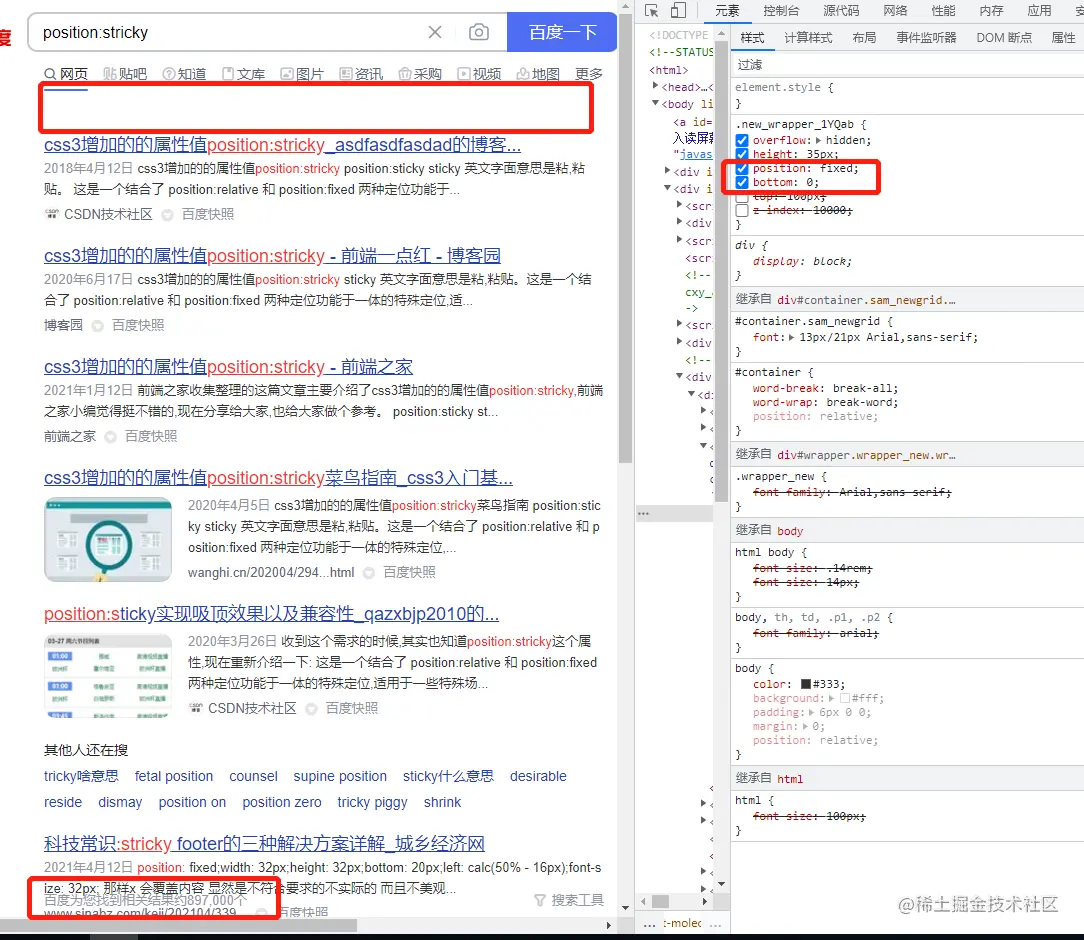Screen dimensions: 1084x940
Task: Open the 前端之家 search result title
Action: tap(228, 367)
